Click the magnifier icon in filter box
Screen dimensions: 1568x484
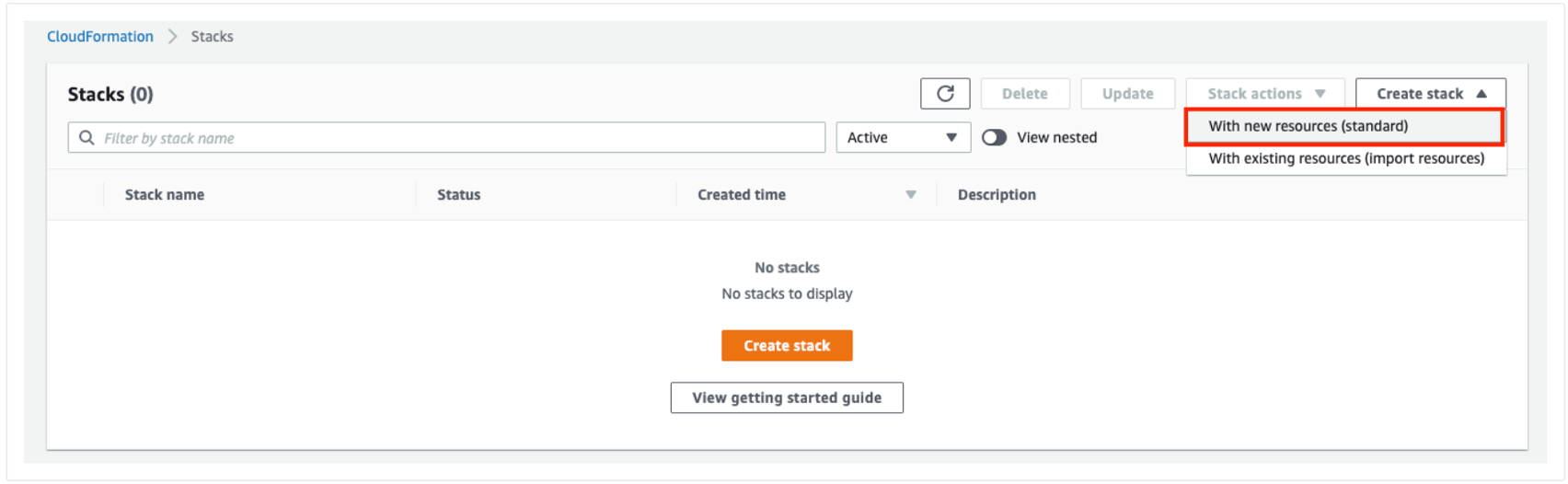pos(86,138)
